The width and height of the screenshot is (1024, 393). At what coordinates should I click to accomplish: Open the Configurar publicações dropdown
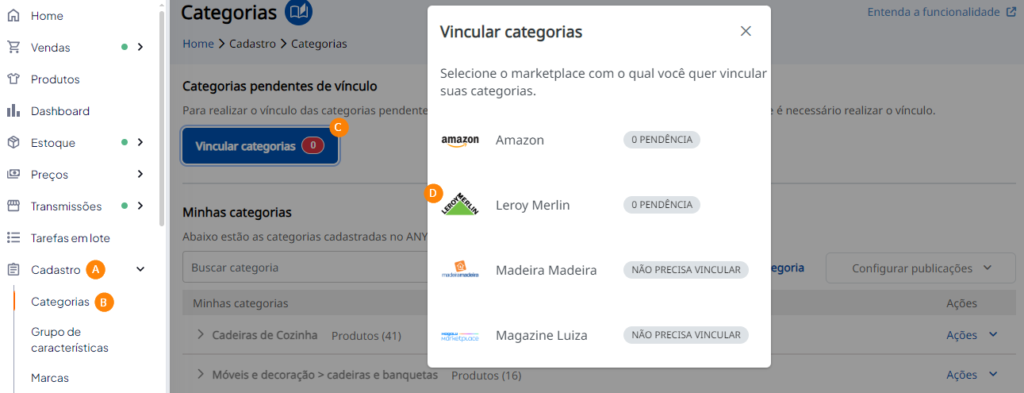[x=921, y=268]
